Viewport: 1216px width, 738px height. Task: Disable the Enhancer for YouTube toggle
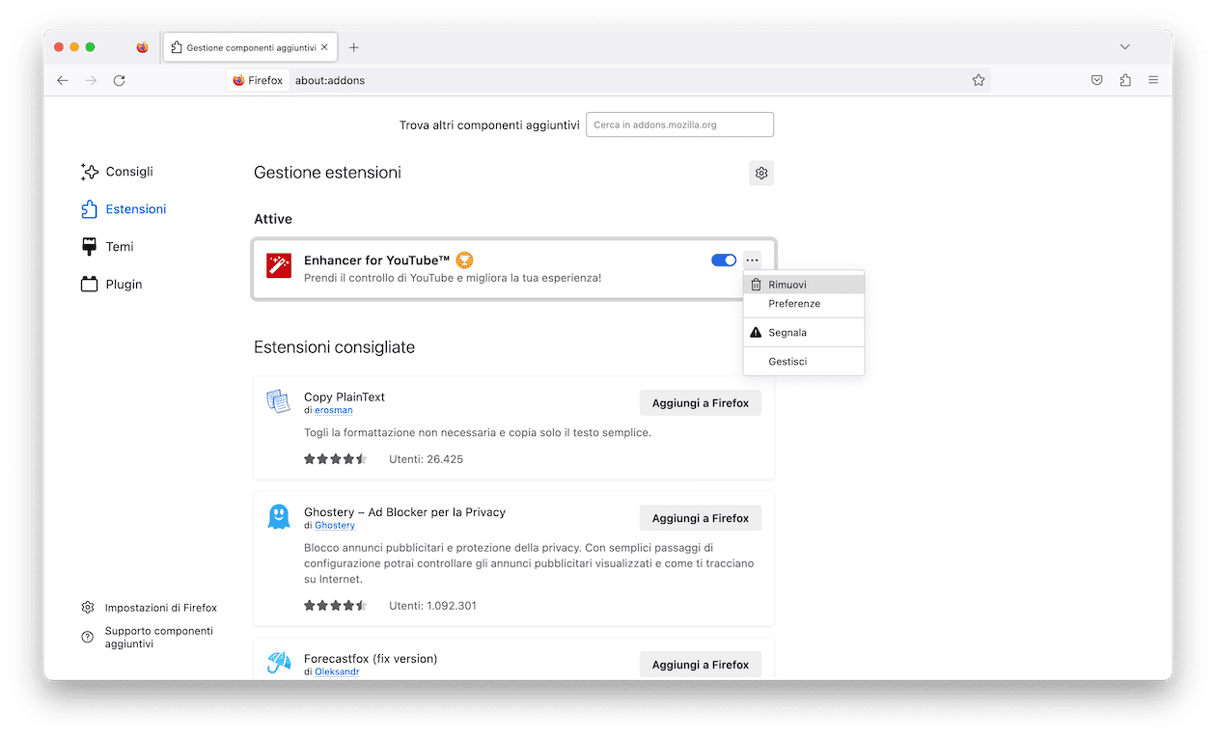pos(723,260)
